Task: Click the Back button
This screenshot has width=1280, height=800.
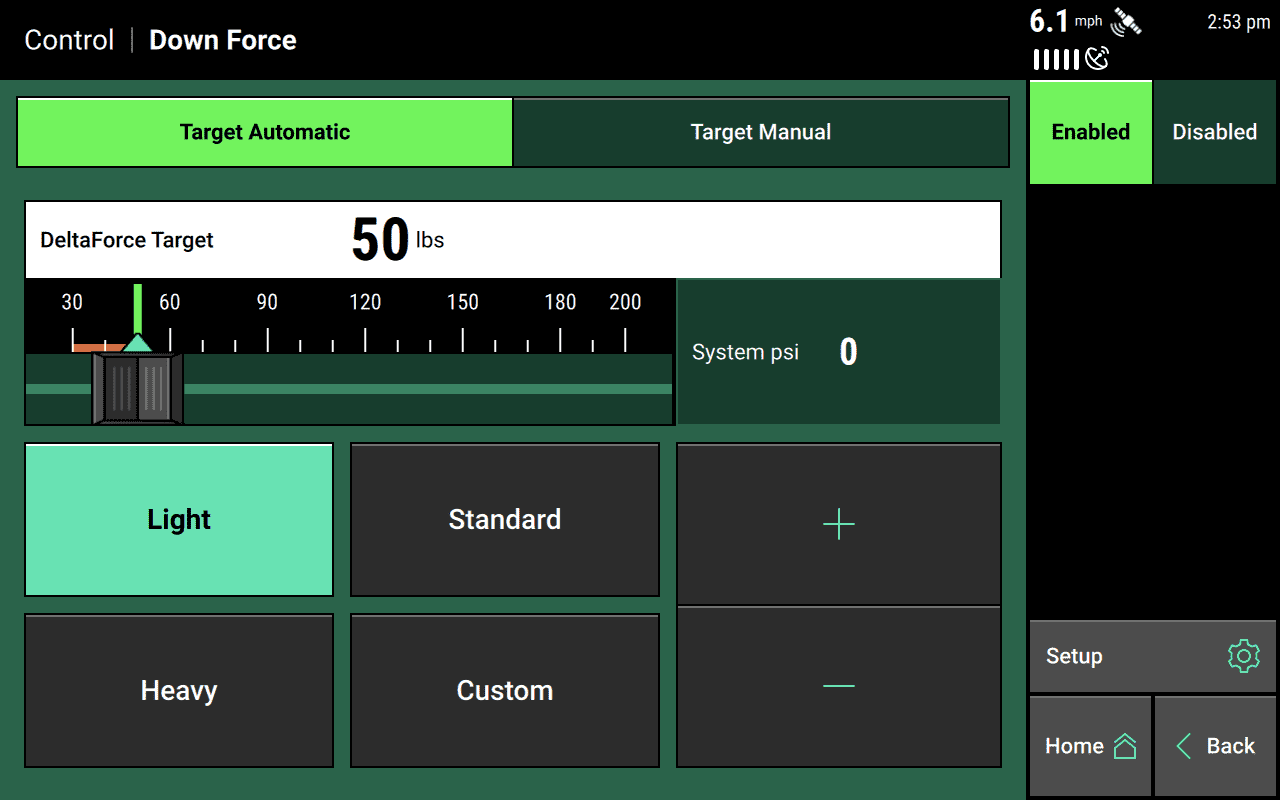Action: (1214, 746)
